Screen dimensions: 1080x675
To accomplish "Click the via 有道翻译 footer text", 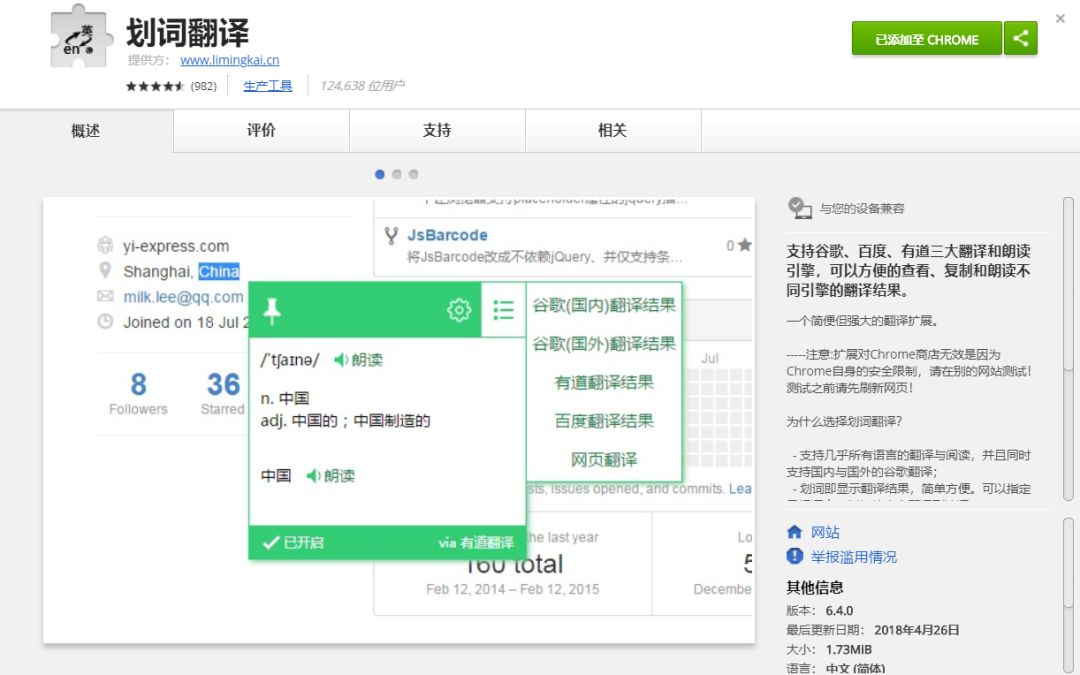I will click(476, 543).
